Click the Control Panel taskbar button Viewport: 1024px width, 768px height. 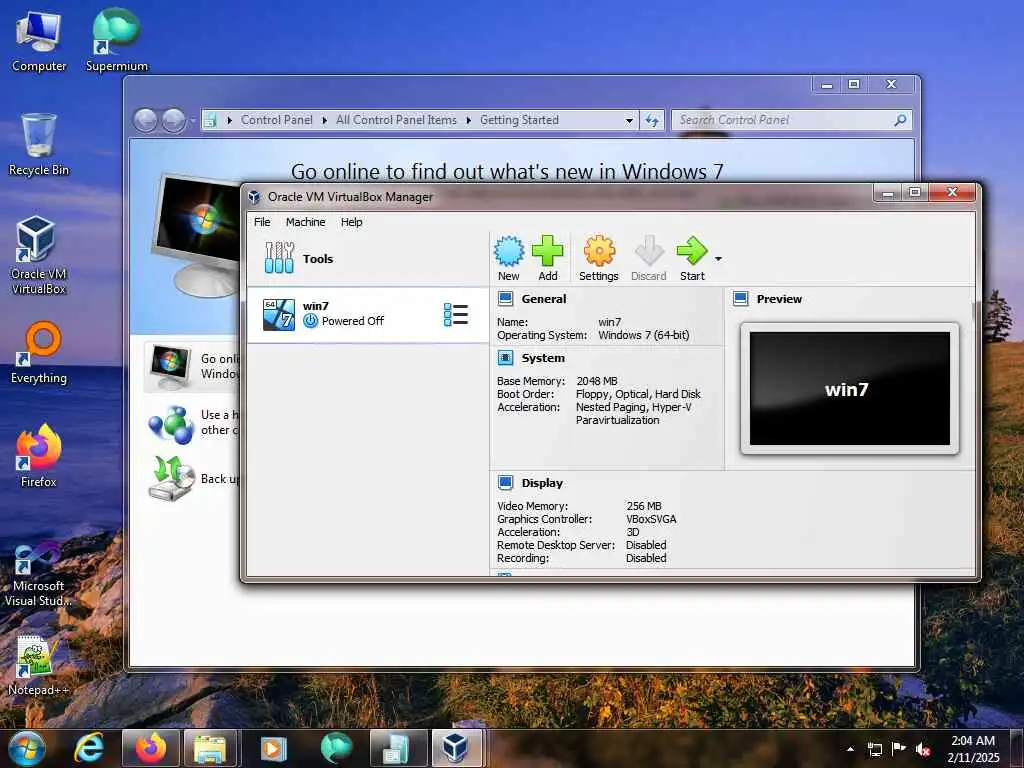[398, 748]
